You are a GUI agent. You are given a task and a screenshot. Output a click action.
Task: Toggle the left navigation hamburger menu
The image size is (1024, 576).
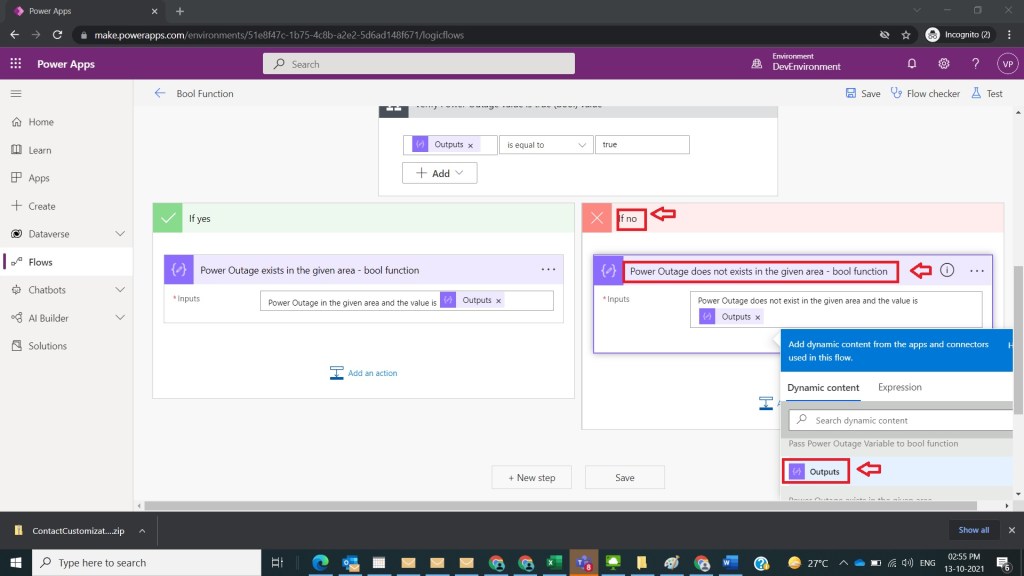click(x=16, y=93)
